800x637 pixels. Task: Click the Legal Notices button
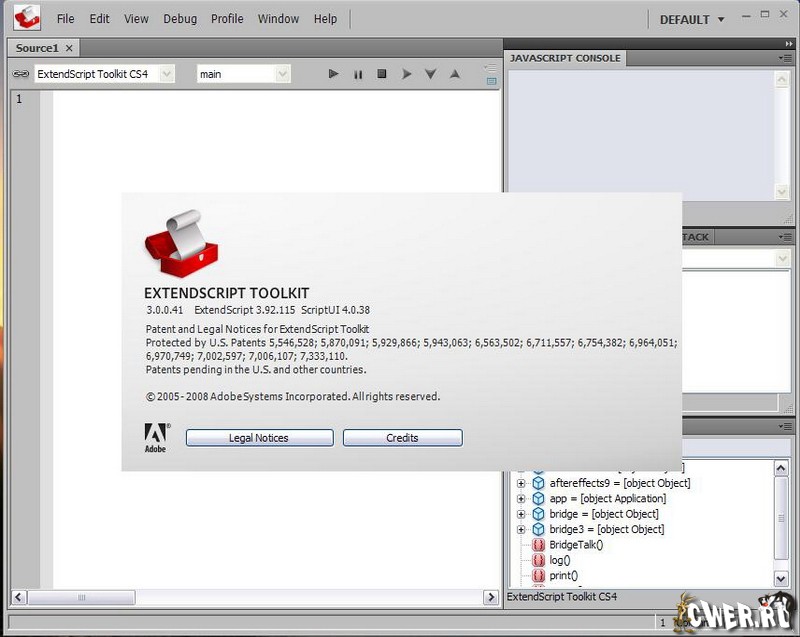coord(260,438)
